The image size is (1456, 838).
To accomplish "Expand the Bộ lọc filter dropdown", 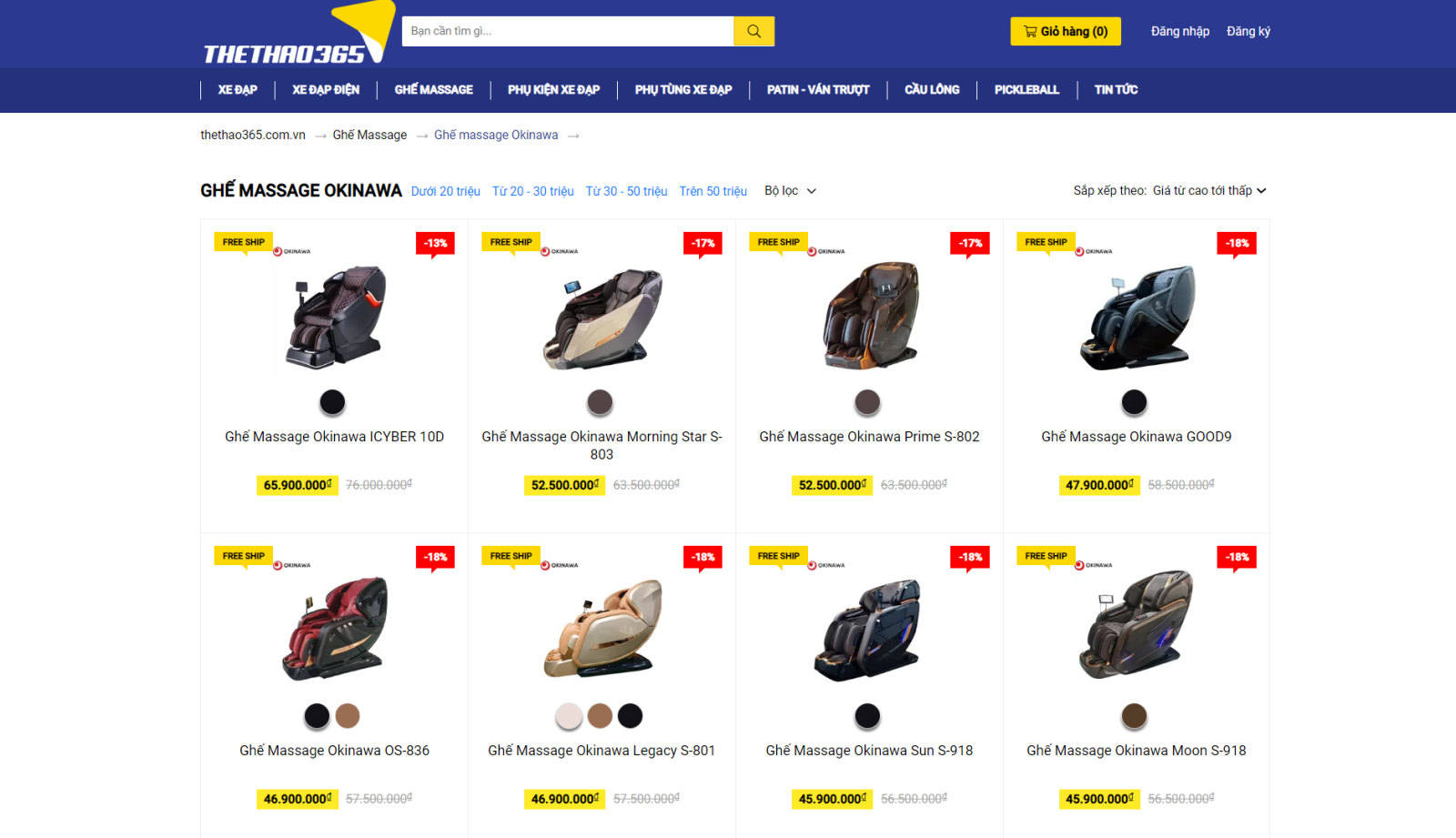I will (x=790, y=191).
